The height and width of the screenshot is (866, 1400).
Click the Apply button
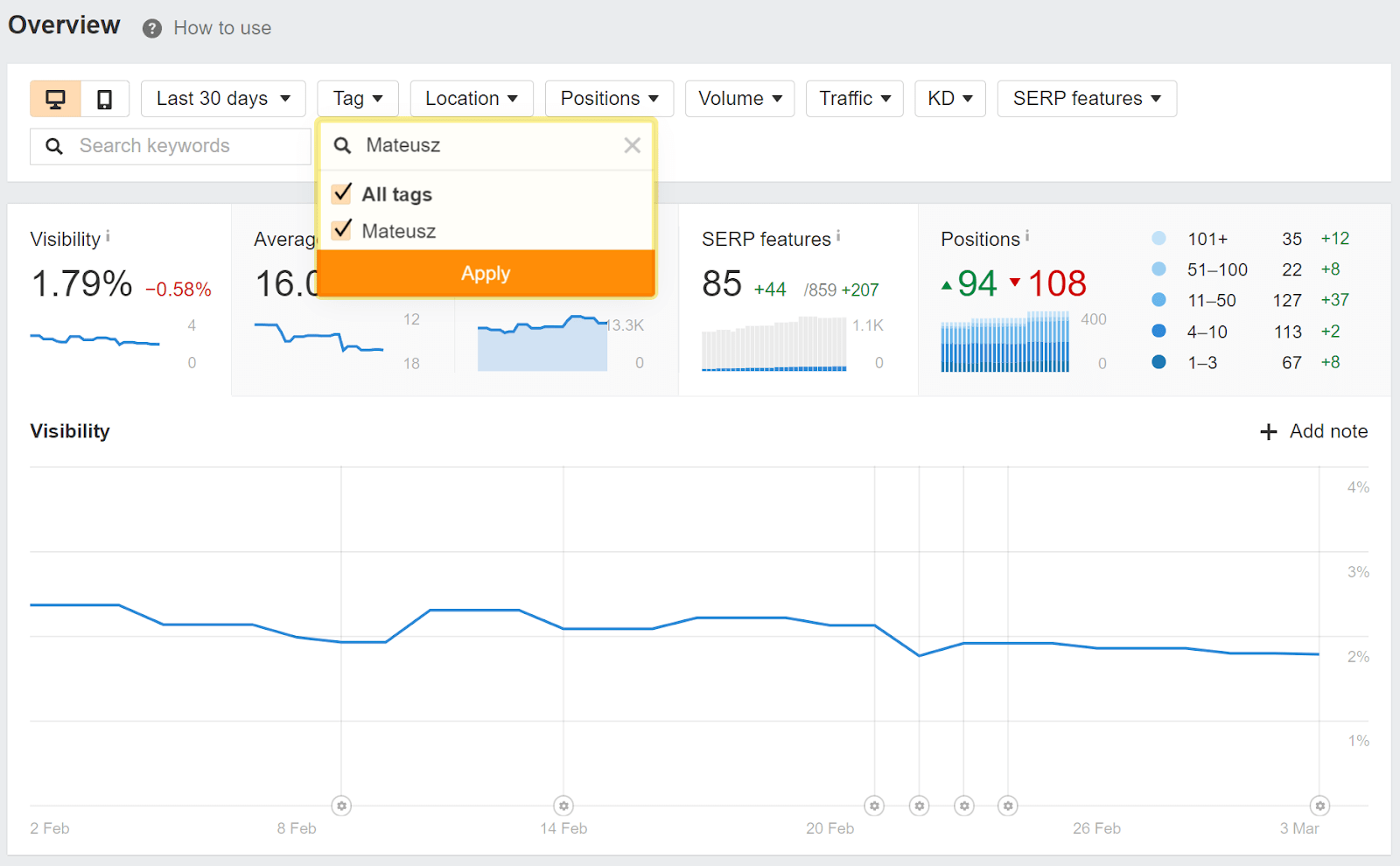(486, 273)
